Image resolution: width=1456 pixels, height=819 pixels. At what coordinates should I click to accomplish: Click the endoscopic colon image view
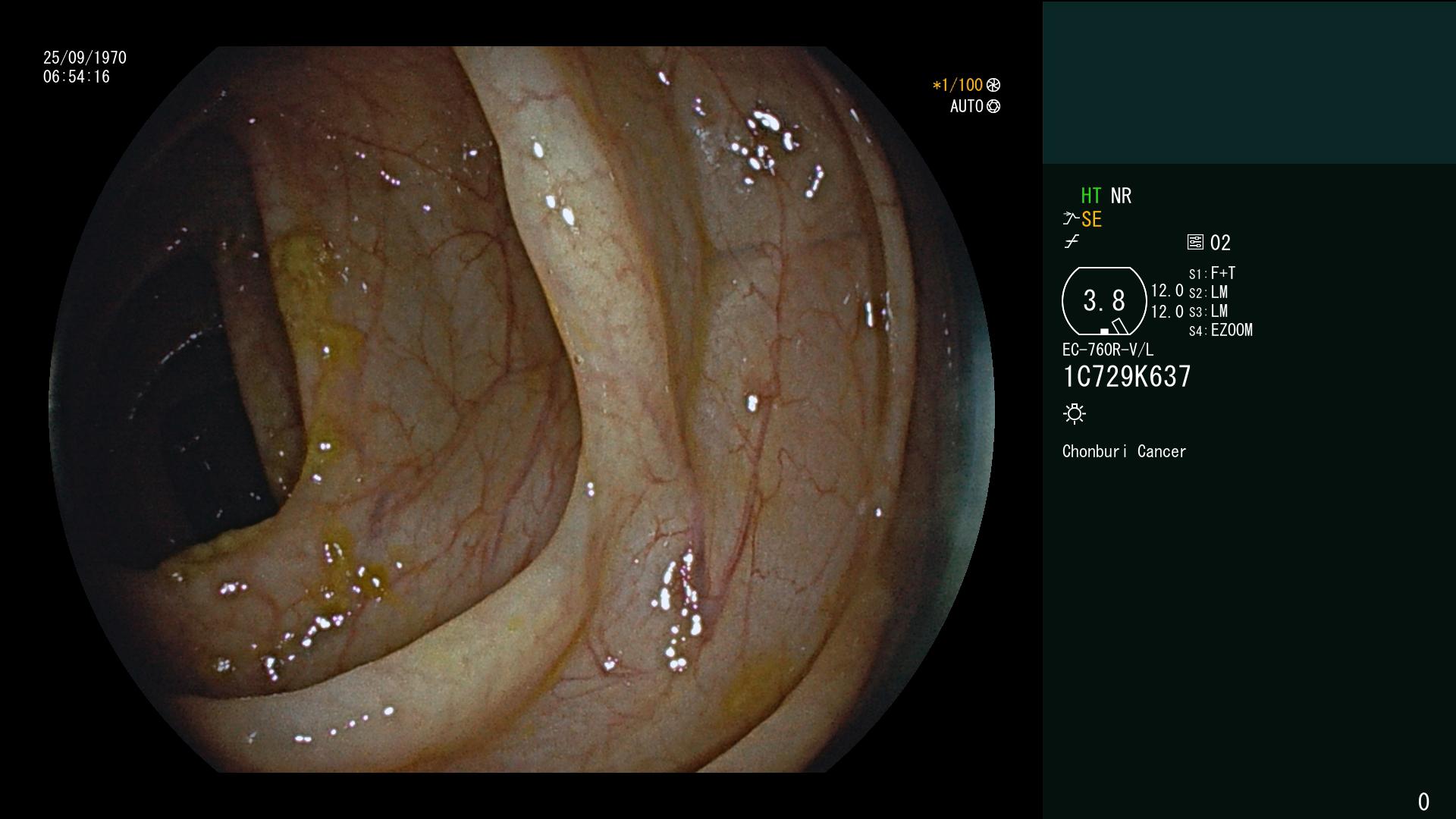(x=522, y=409)
